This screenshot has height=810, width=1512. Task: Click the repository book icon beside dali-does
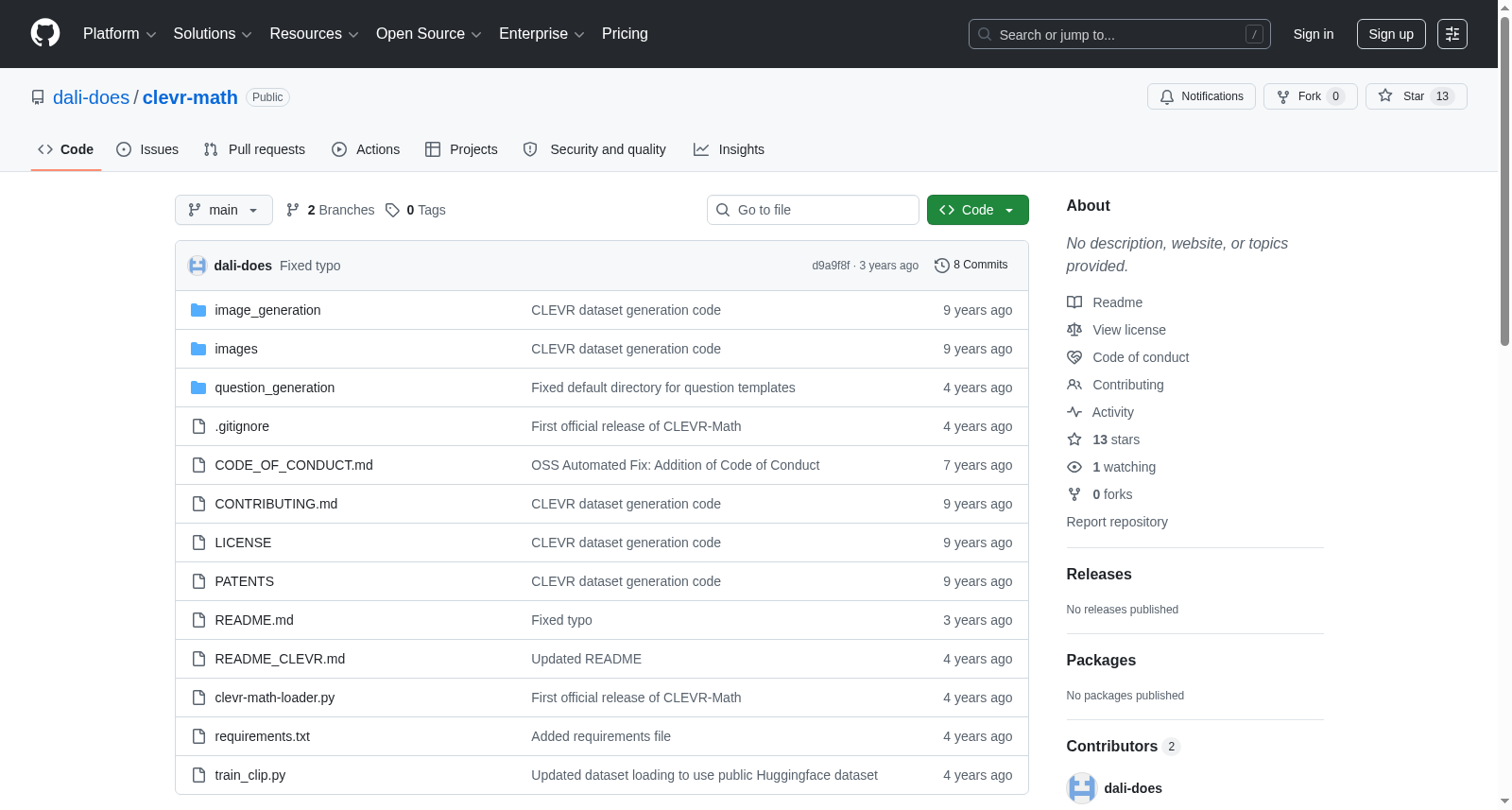(x=38, y=97)
